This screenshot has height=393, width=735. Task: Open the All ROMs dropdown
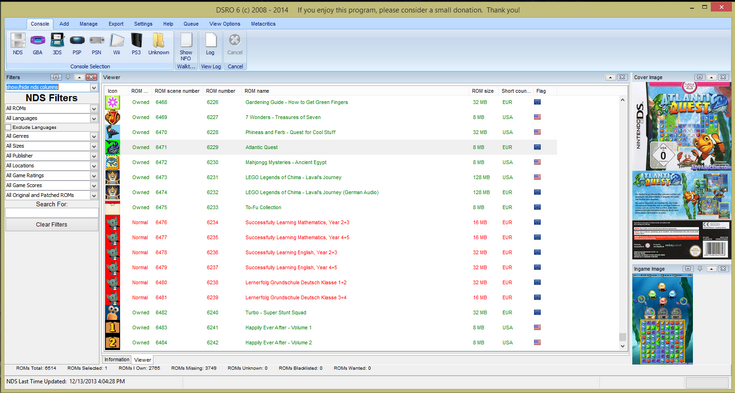pyautogui.click(x=94, y=108)
